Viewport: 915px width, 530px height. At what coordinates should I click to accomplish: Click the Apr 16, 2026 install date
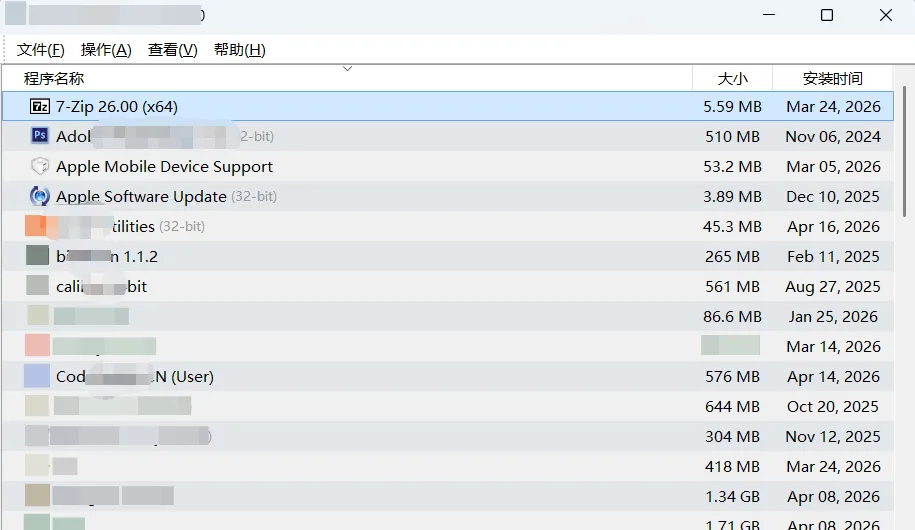click(833, 226)
